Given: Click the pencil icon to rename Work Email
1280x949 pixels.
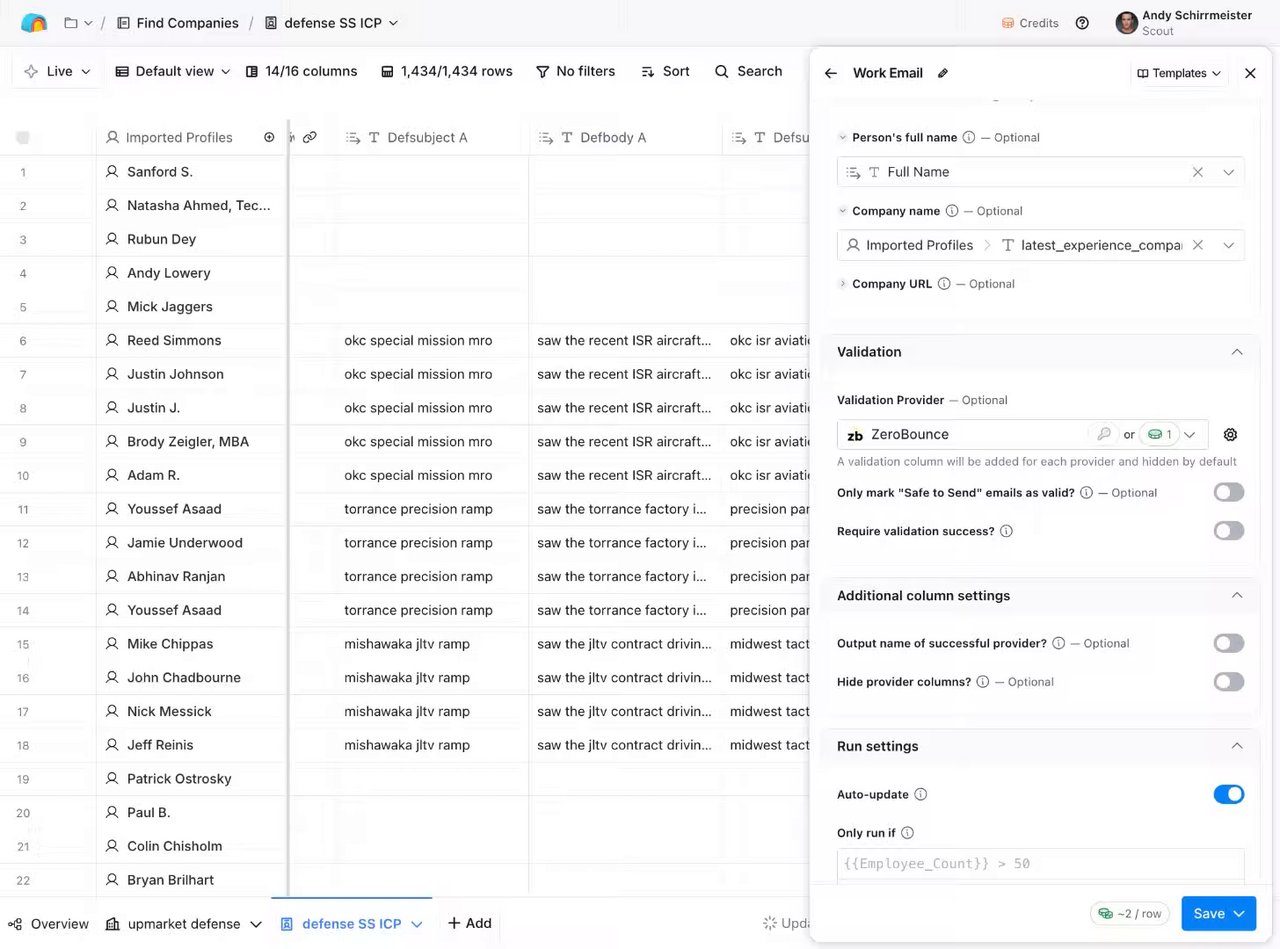Looking at the screenshot, I should coord(943,73).
